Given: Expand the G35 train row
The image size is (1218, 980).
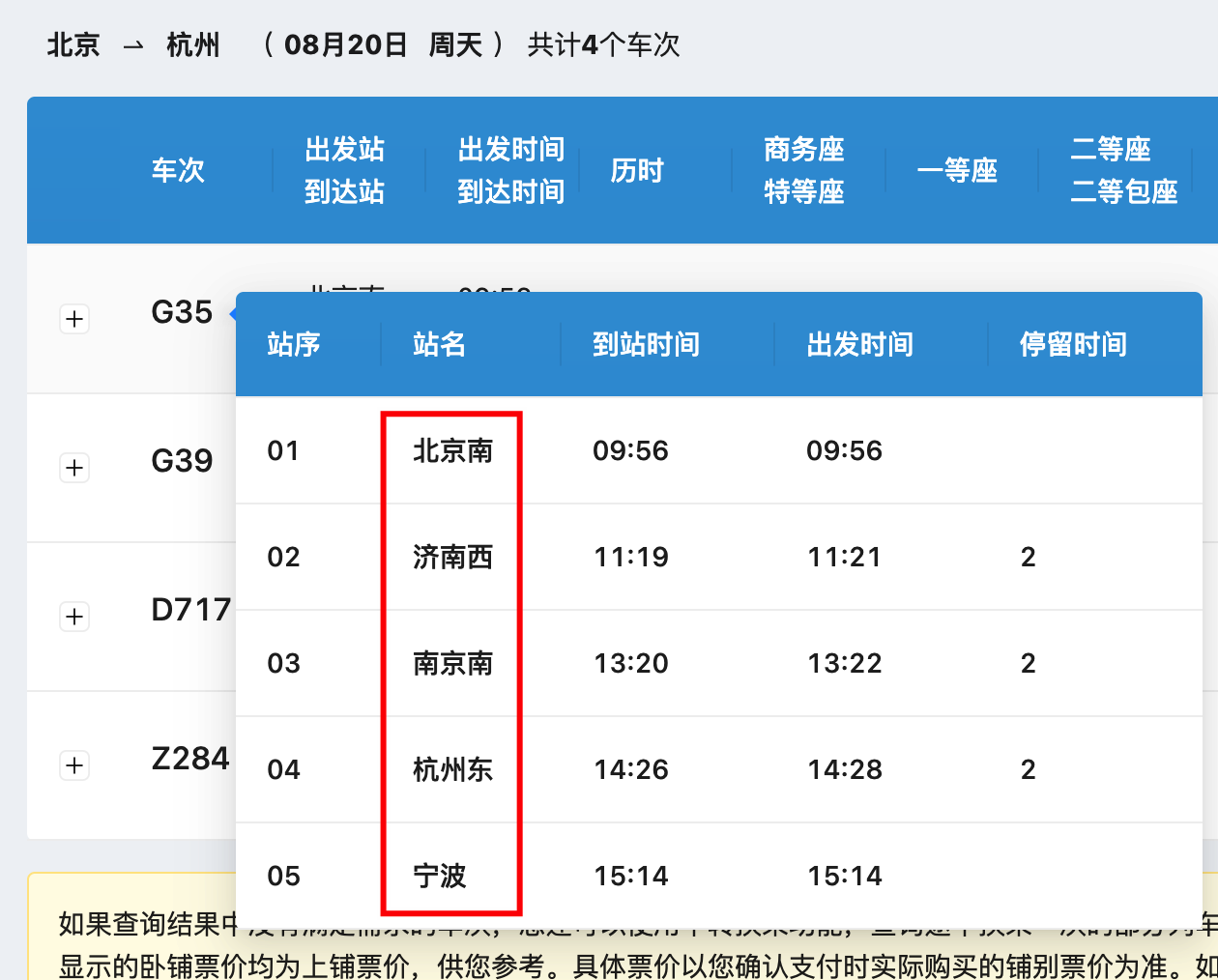Looking at the screenshot, I should click(74, 319).
